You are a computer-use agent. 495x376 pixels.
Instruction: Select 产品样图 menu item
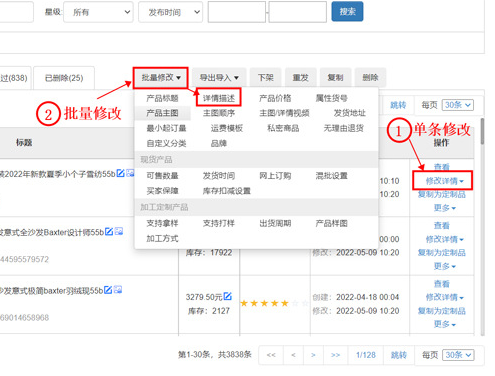(331, 223)
